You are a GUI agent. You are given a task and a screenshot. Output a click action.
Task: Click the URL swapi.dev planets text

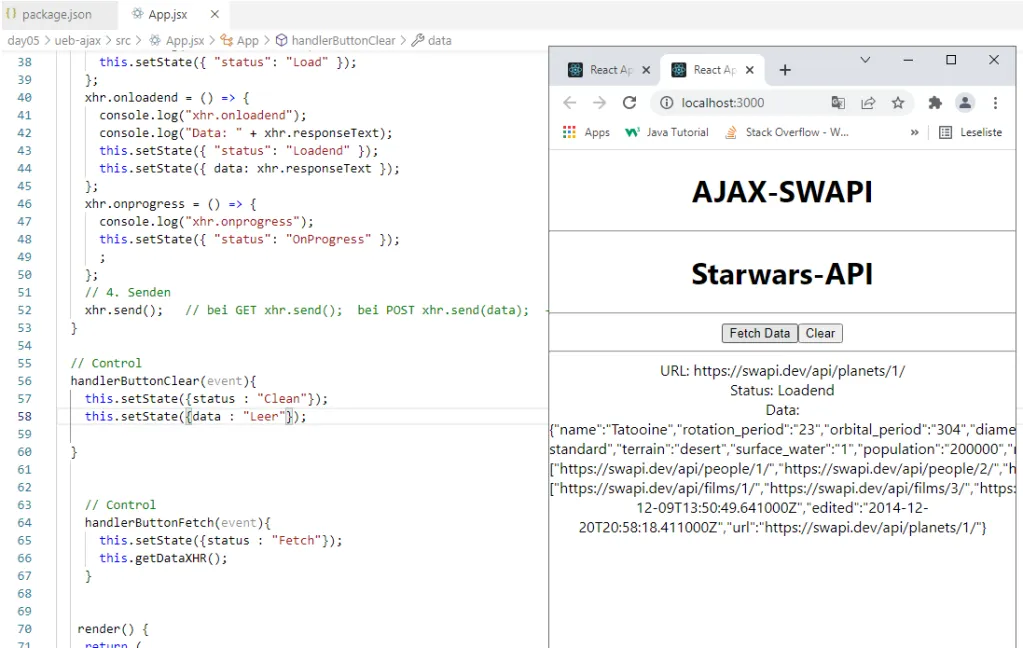pos(782,371)
